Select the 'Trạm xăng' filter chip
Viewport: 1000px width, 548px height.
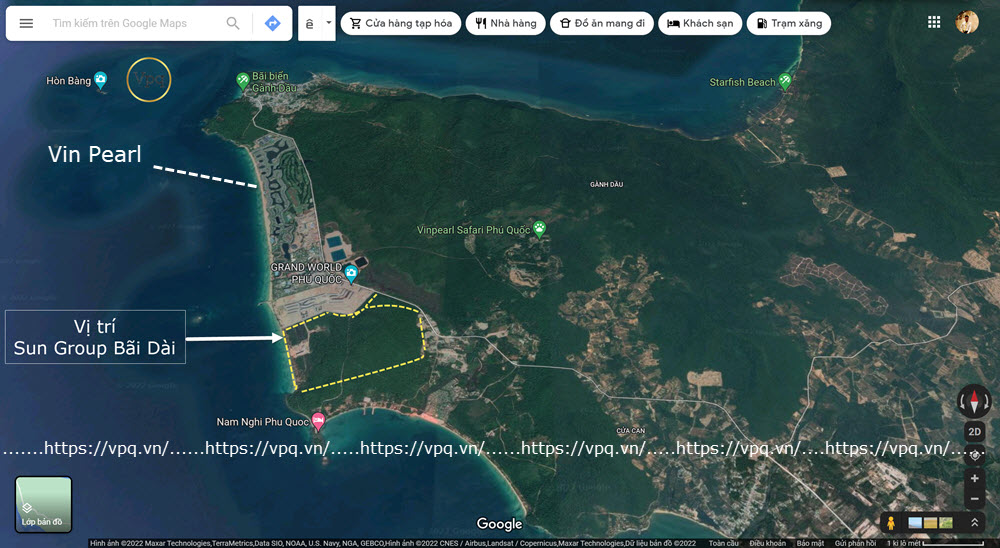pyautogui.click(x=789, y=24)
